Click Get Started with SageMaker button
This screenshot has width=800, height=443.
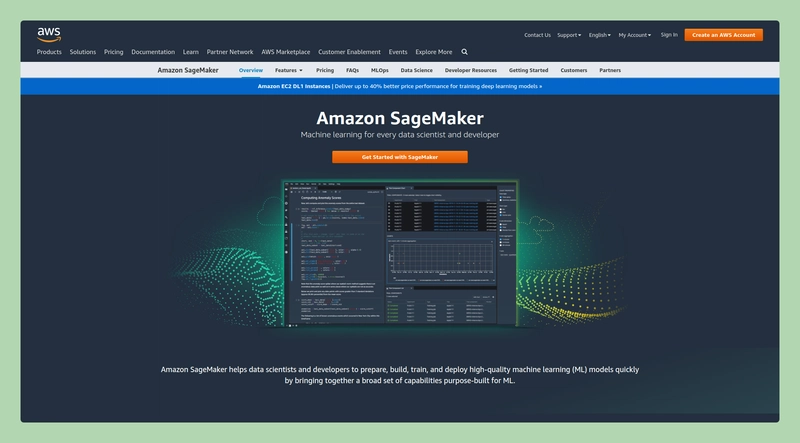click(399, 157)
